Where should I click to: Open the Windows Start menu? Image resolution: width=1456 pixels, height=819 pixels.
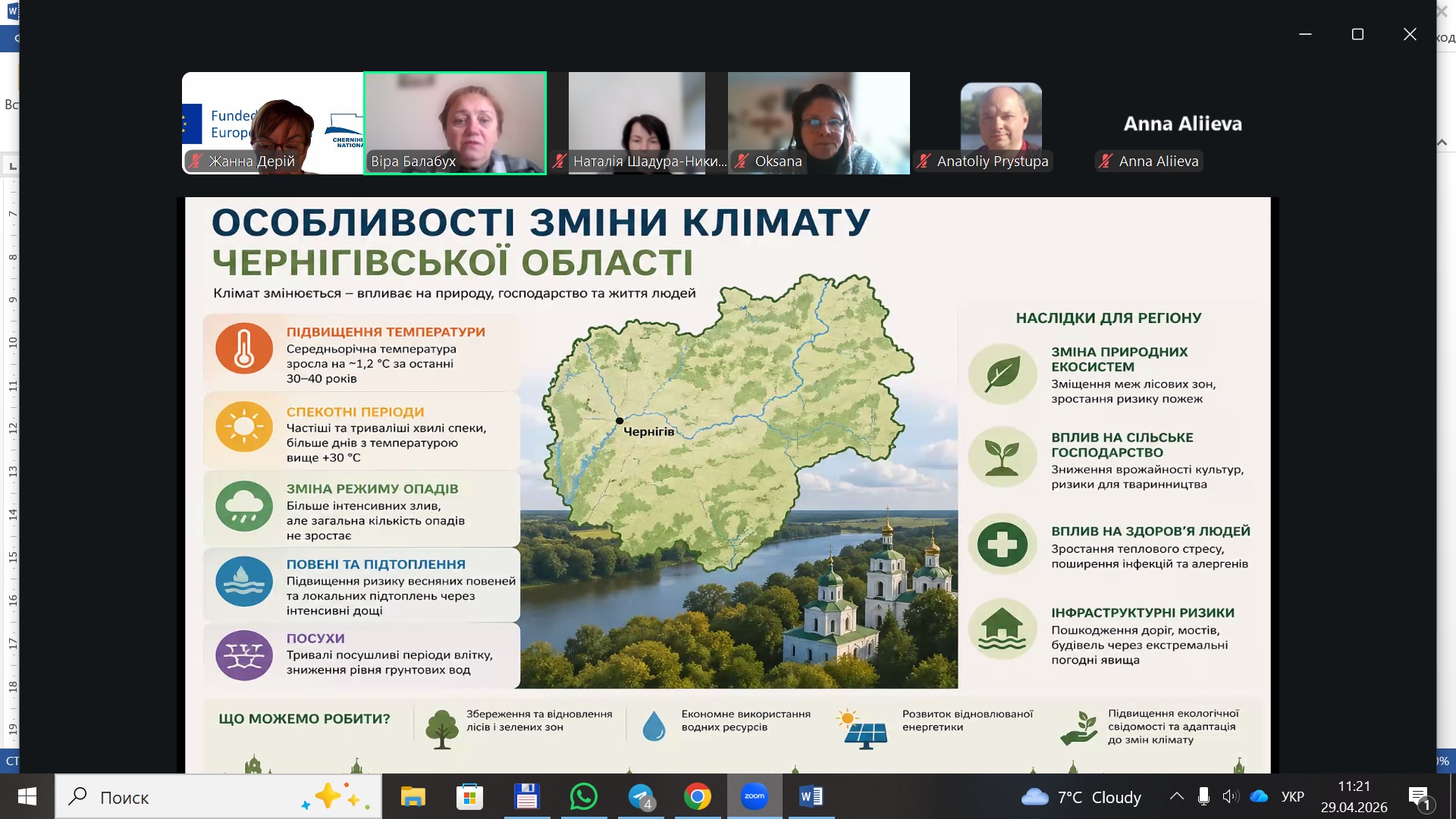27,797
